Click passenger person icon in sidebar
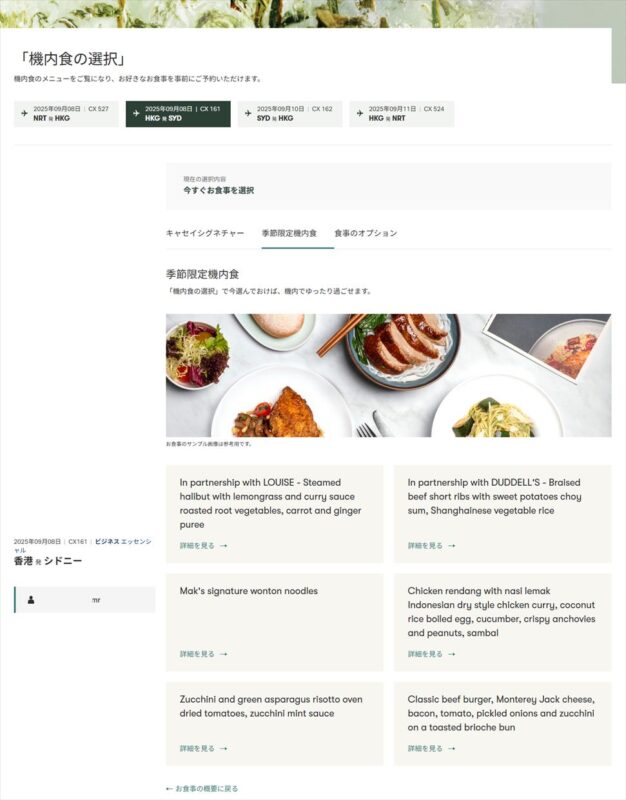Screen dimensions: 626x800 click(x=31, y=600)
